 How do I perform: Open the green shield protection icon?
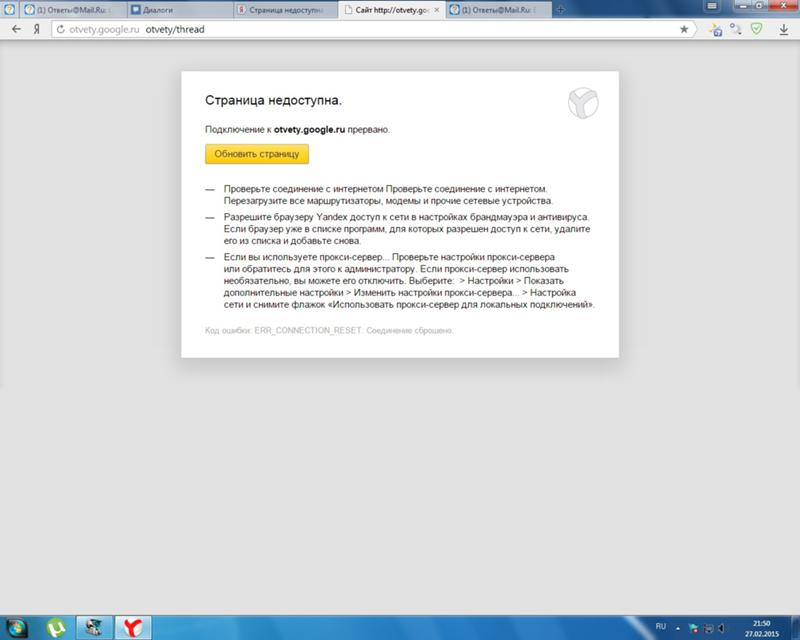click(756, 29)
